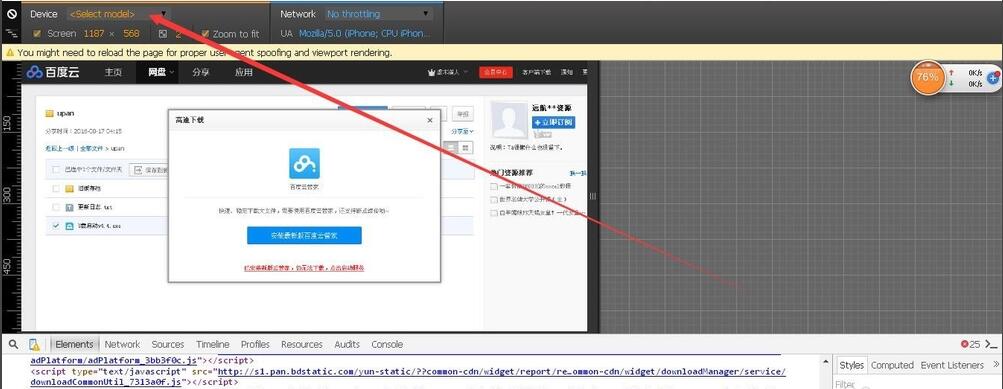Viewport: 1003px width, 389px height.
Task: Check the second recommended resource checkbox
Action: (494, 200)
